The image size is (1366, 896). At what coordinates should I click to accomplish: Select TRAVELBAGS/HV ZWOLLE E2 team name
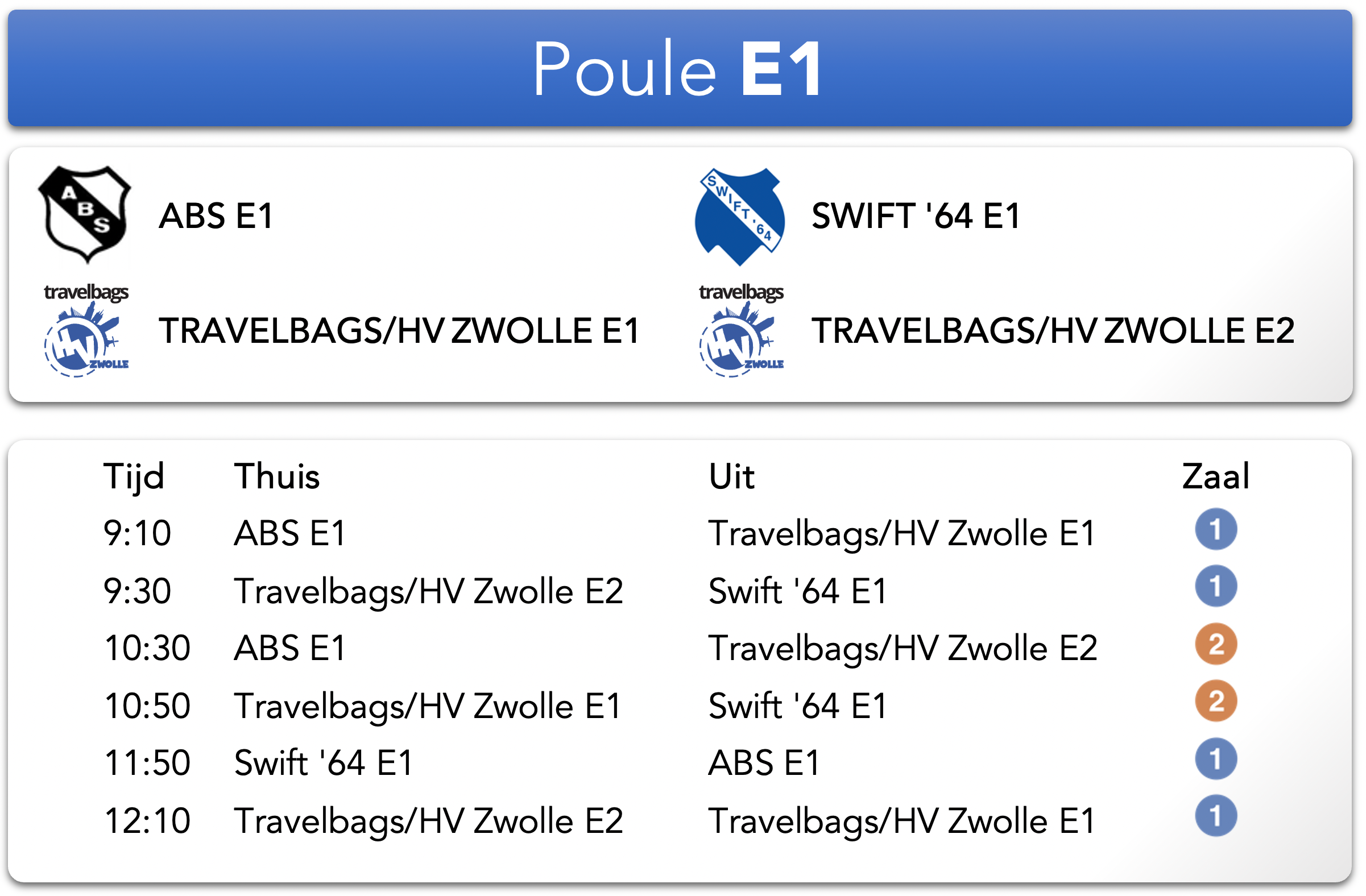pos(1053,331)
